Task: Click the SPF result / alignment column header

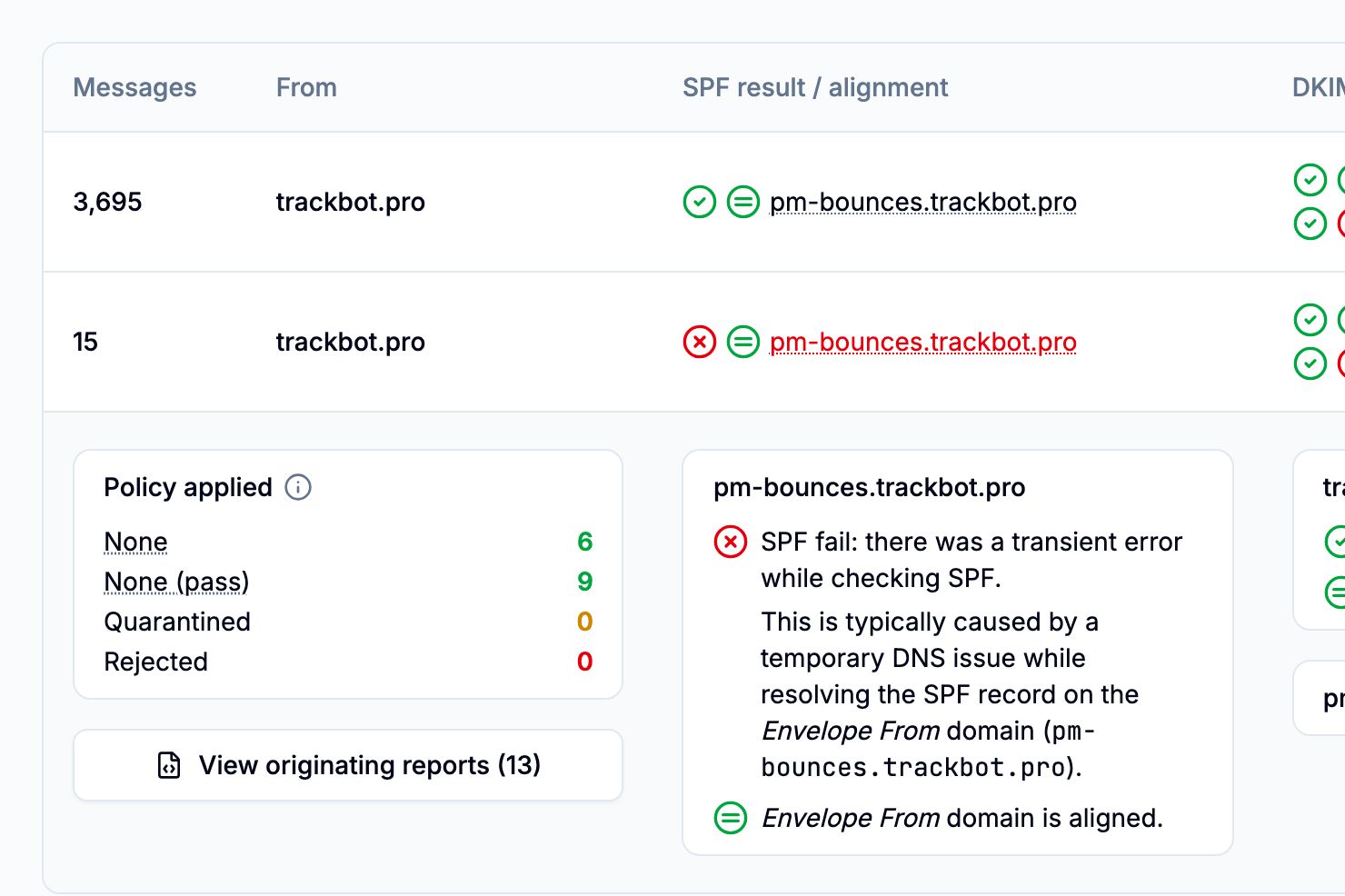Action: (815, 87)
